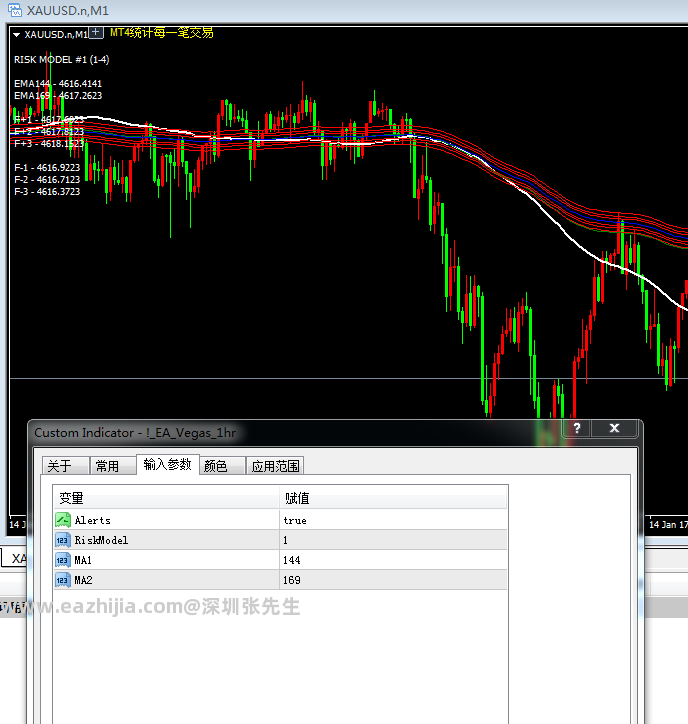Open the 关于 tab
Viewport: 688px width, 724px height.
coord(65,465)
